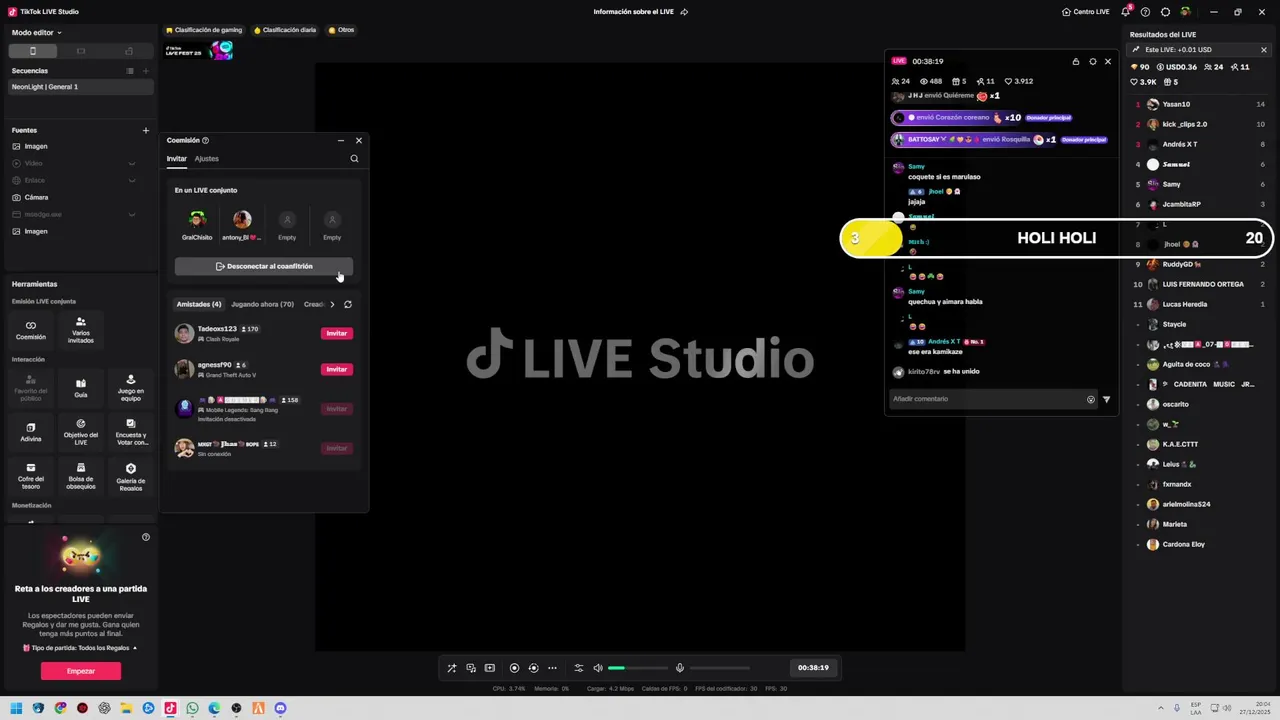Open the Adivina tool
Viewport: 1280px width, 720px height.
pos(31,431)
